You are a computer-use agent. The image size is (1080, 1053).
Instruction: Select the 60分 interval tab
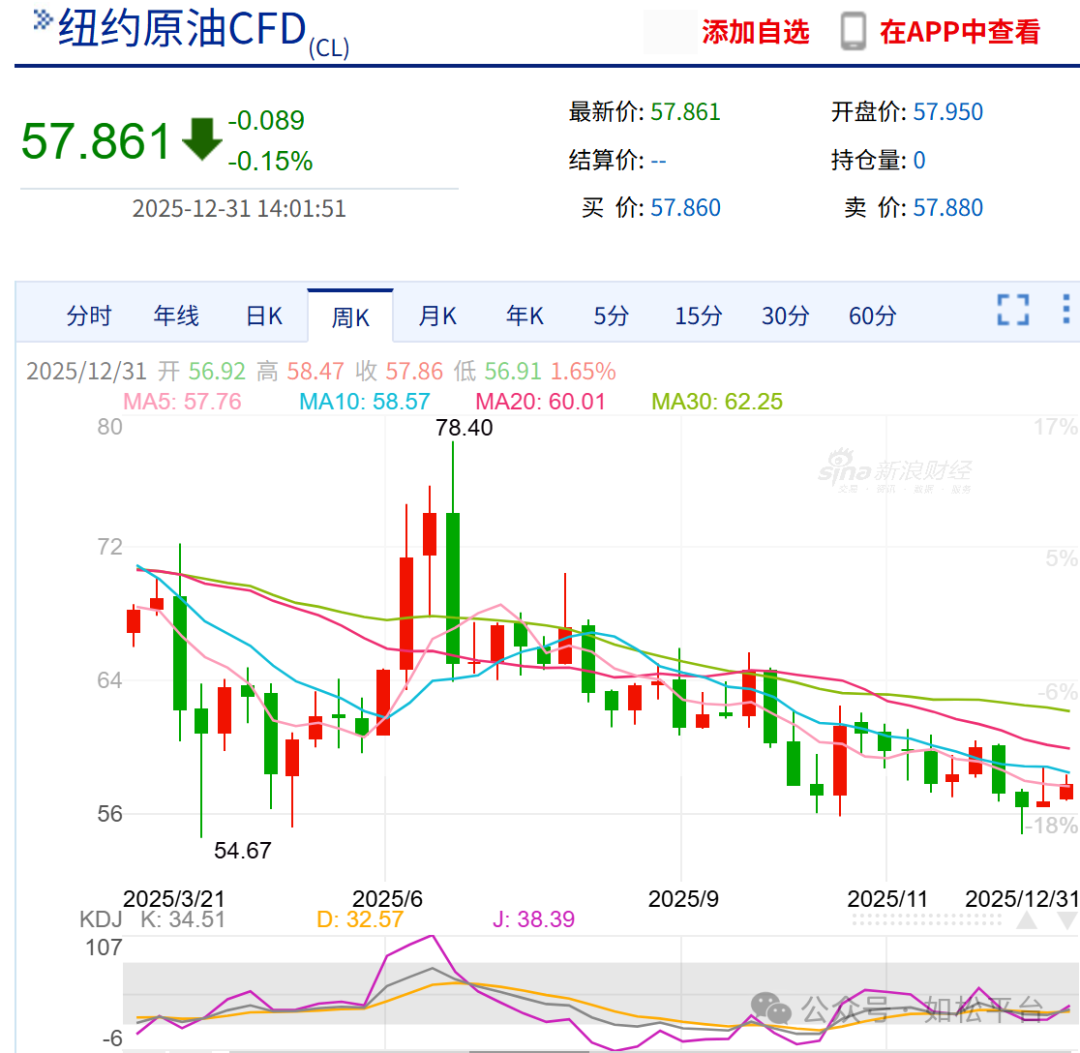(x=873, y=315)
